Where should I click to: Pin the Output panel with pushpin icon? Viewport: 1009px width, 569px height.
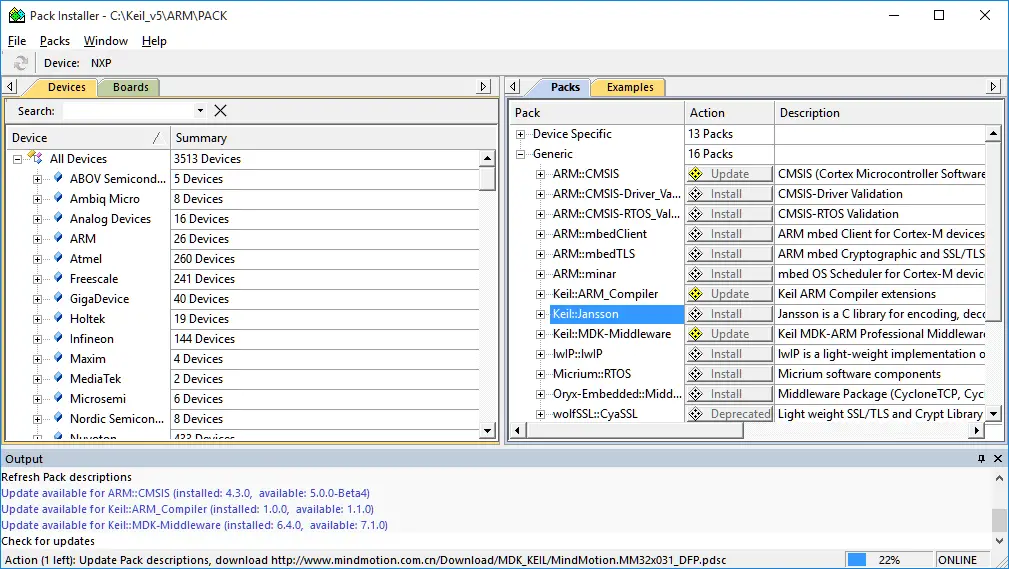pos(981,459)
